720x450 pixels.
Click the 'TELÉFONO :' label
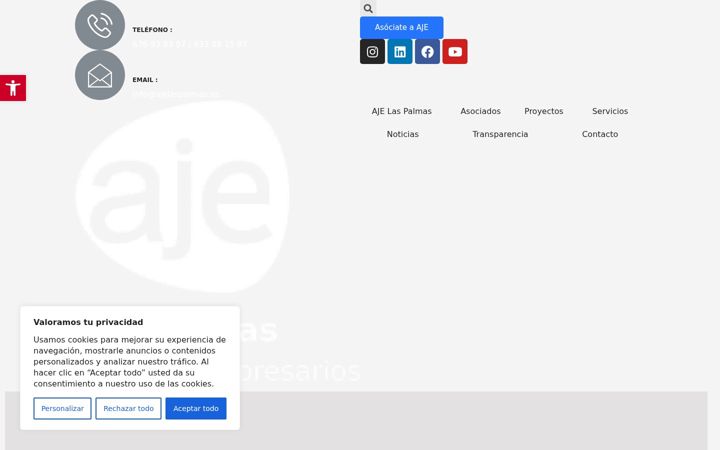click(x=152, y=30)
